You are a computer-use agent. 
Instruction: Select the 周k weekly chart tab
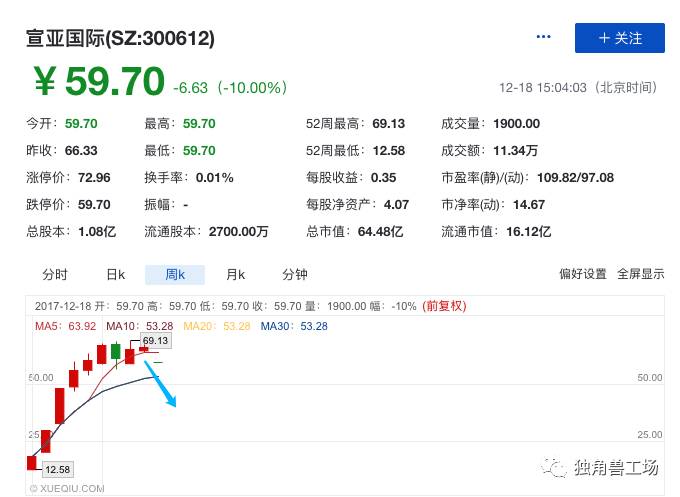(175, 275)
